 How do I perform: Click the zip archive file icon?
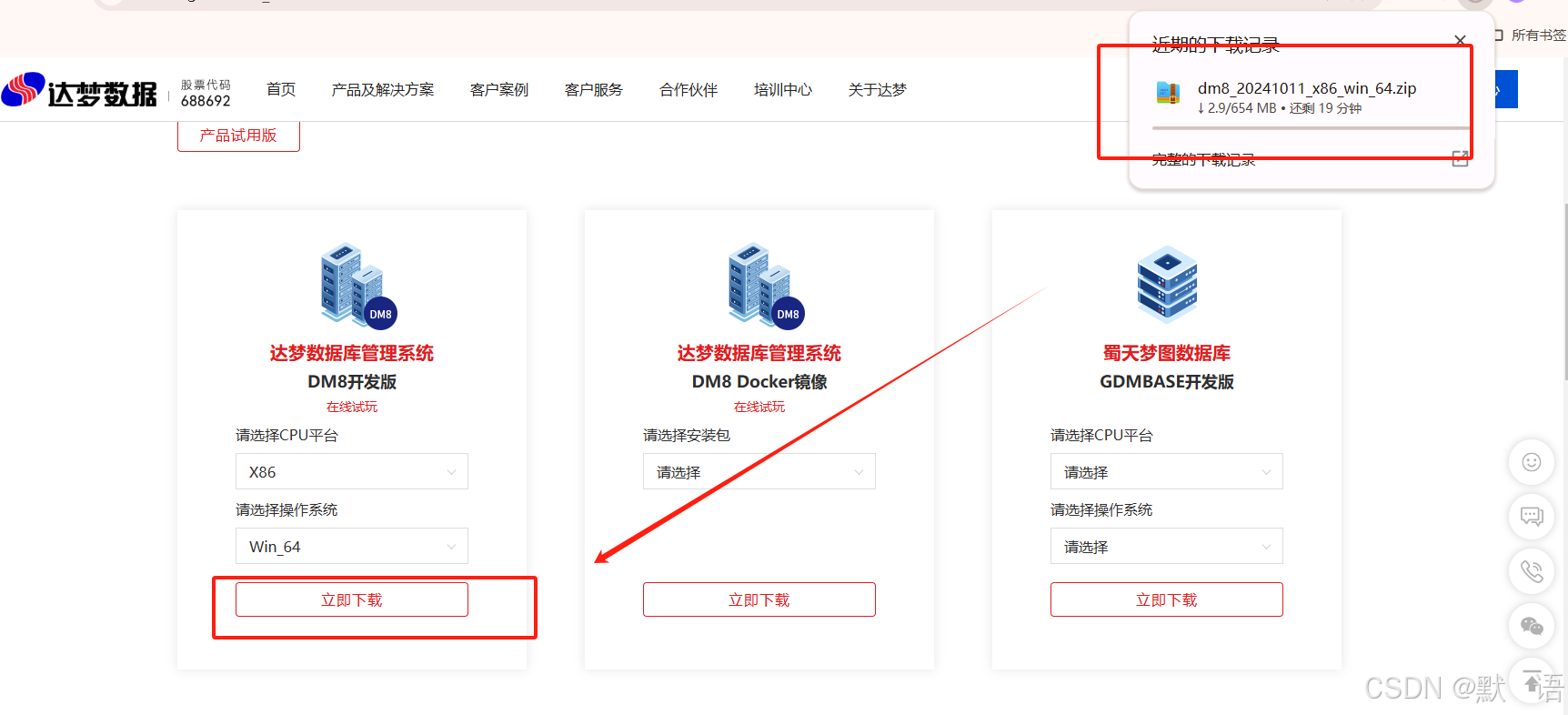coord(1168,92)
